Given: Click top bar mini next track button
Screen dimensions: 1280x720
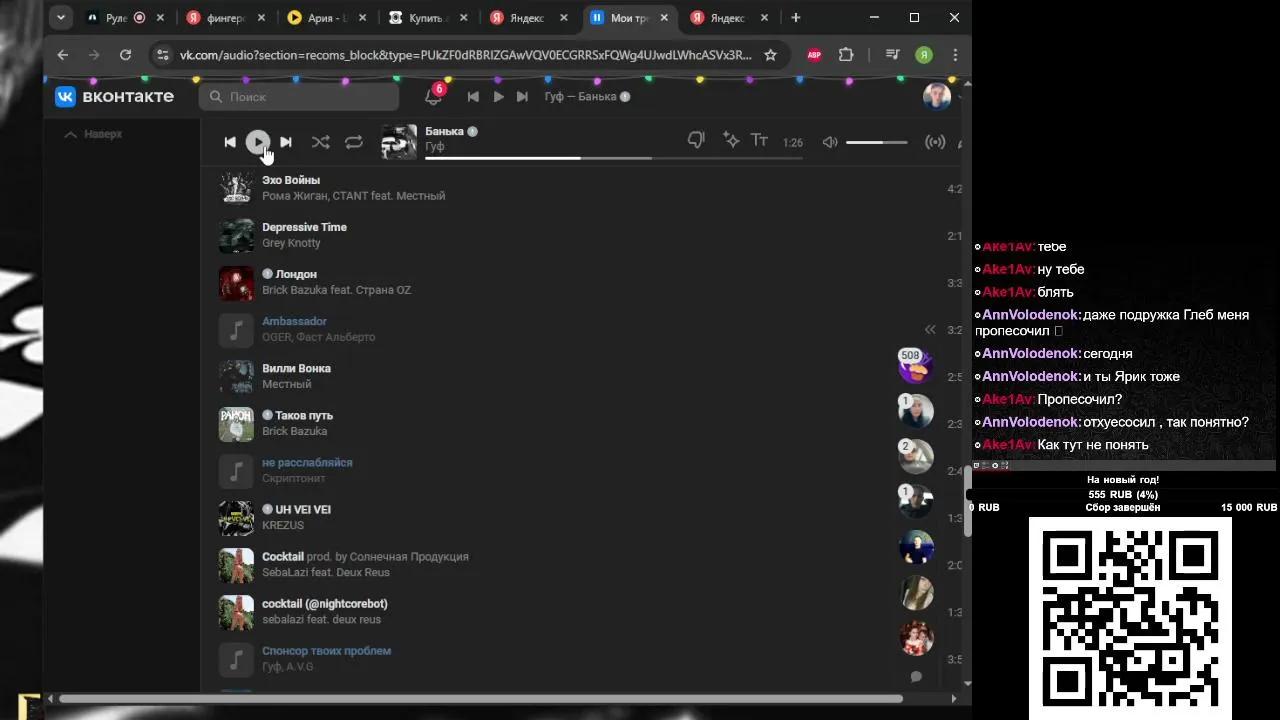Looking at the screenshot, I should click(x=522, y=96).
